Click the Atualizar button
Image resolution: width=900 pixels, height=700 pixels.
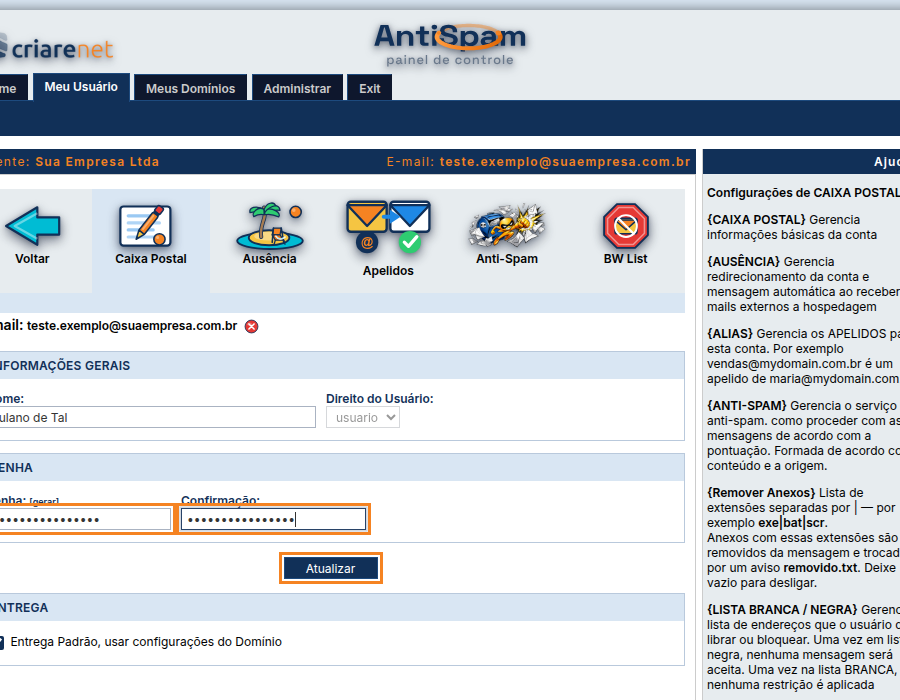(331, 568)
